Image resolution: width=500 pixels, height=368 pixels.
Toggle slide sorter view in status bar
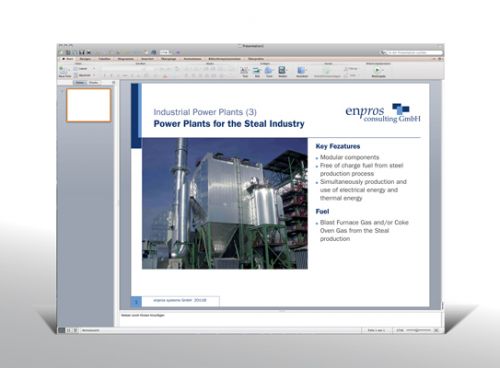click(69, 330)
